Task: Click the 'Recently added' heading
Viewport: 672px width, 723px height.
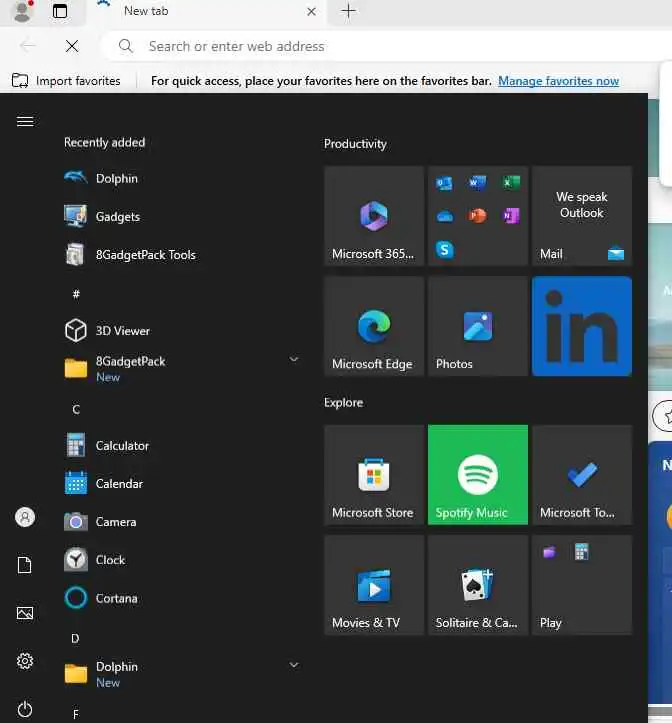Action: coord(104,142)
